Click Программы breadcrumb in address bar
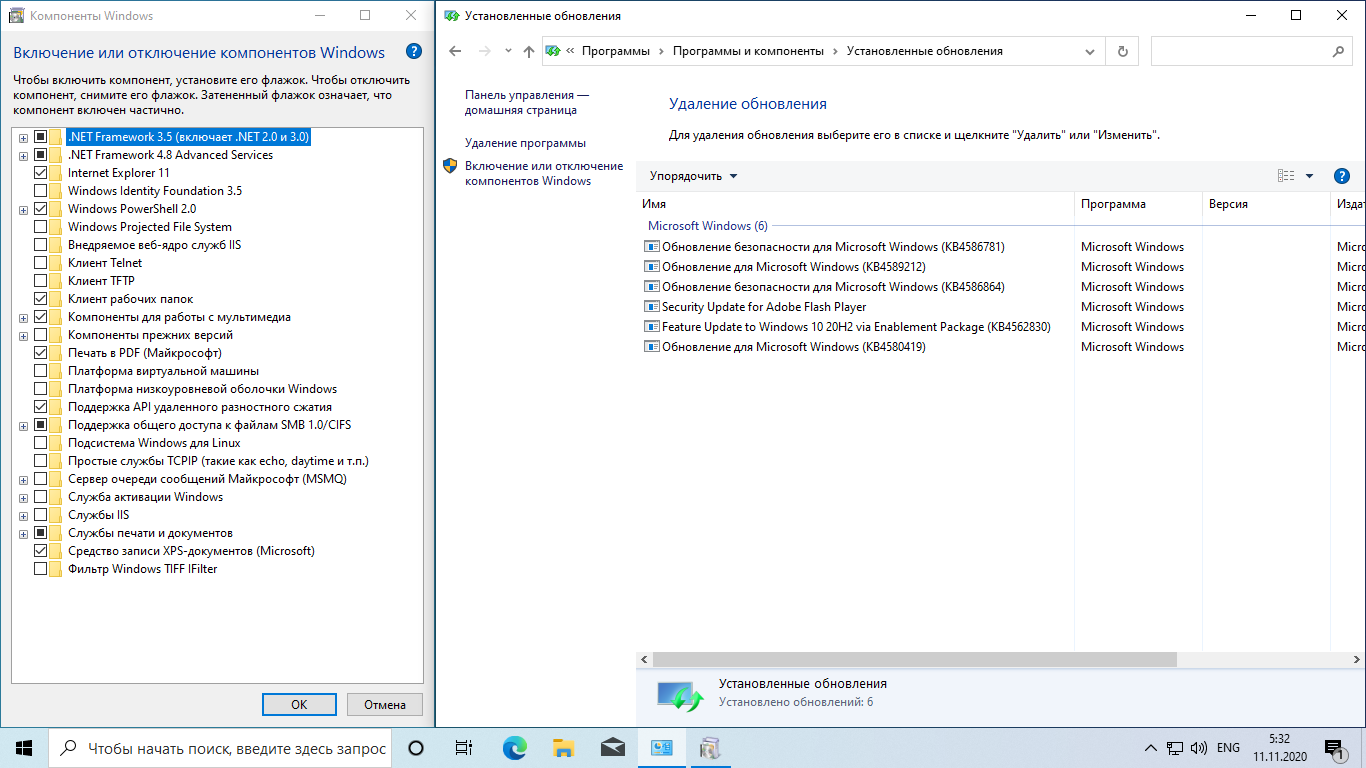Image resolution: width=1366 pixels, height=768 pixels. point(615,51)
